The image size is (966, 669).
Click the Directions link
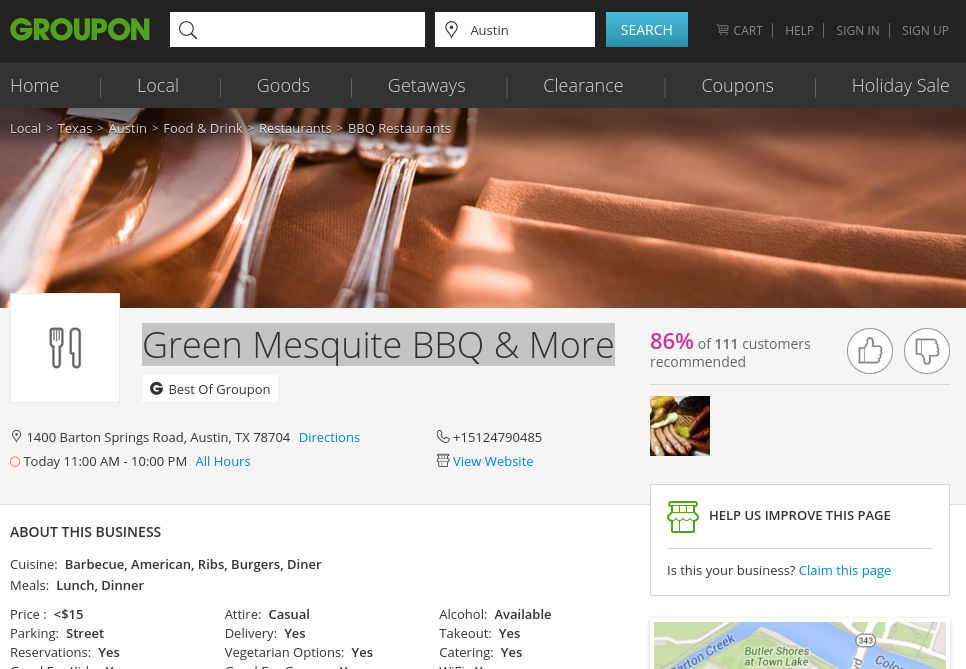coord(329,437)
